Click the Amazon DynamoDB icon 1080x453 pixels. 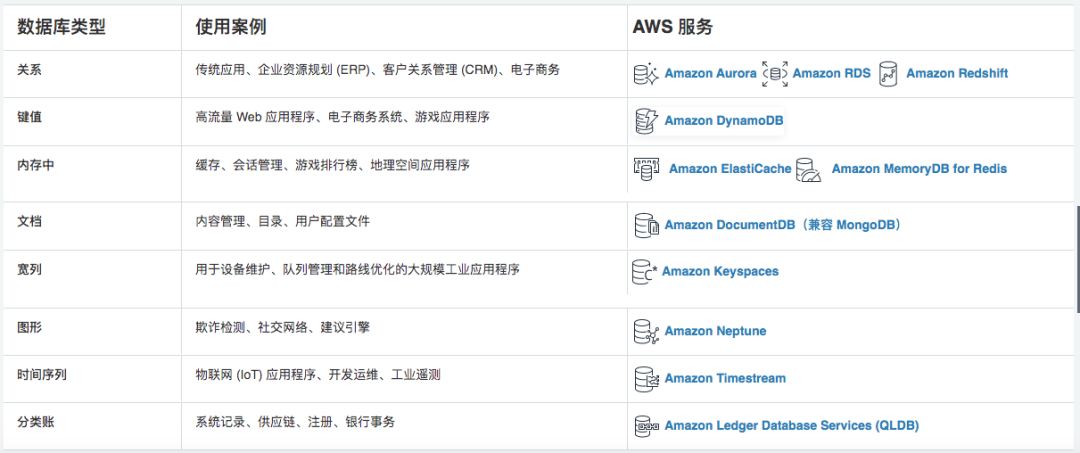(x=646, y=121)
